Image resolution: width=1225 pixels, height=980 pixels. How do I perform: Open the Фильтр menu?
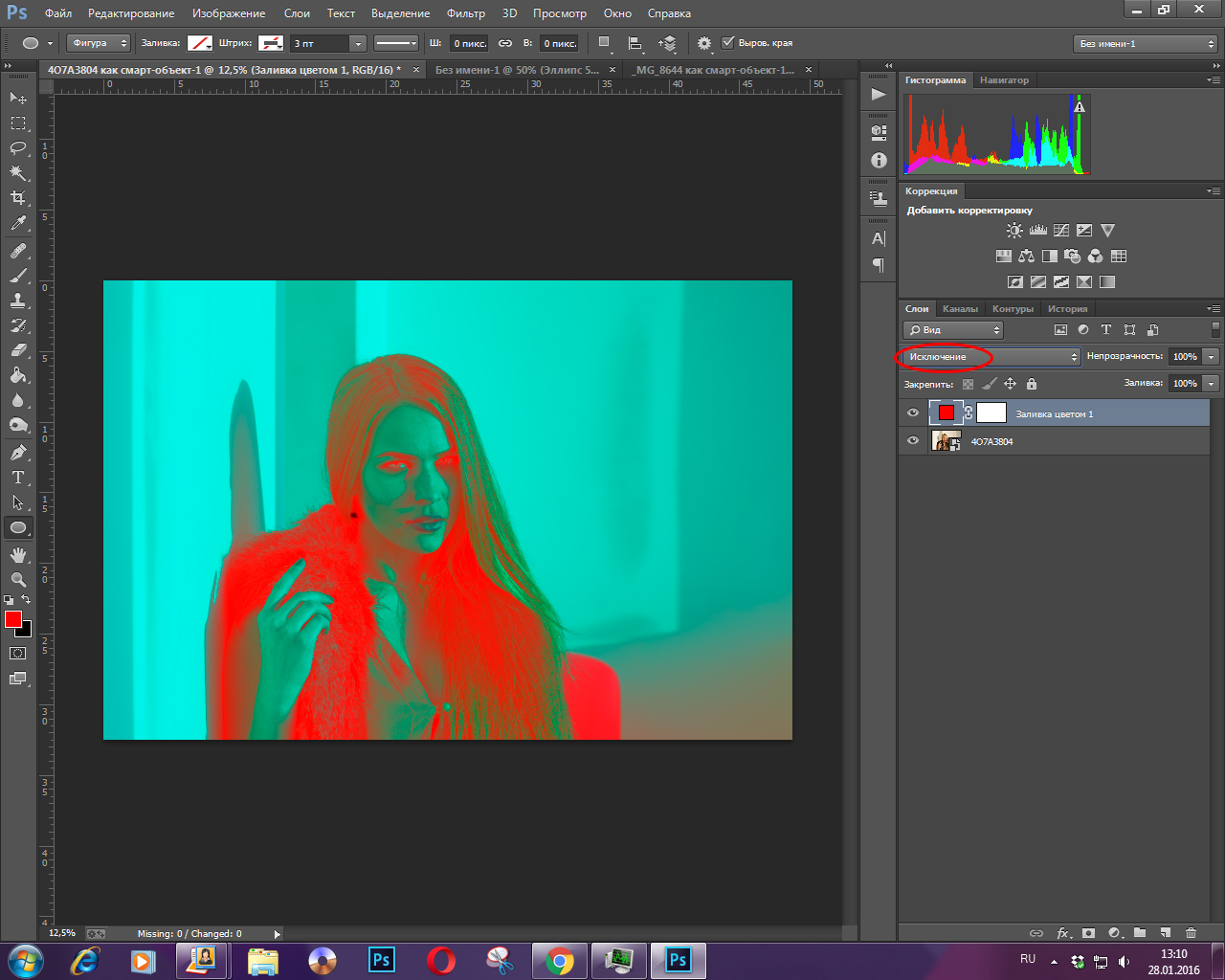(466, 13)
